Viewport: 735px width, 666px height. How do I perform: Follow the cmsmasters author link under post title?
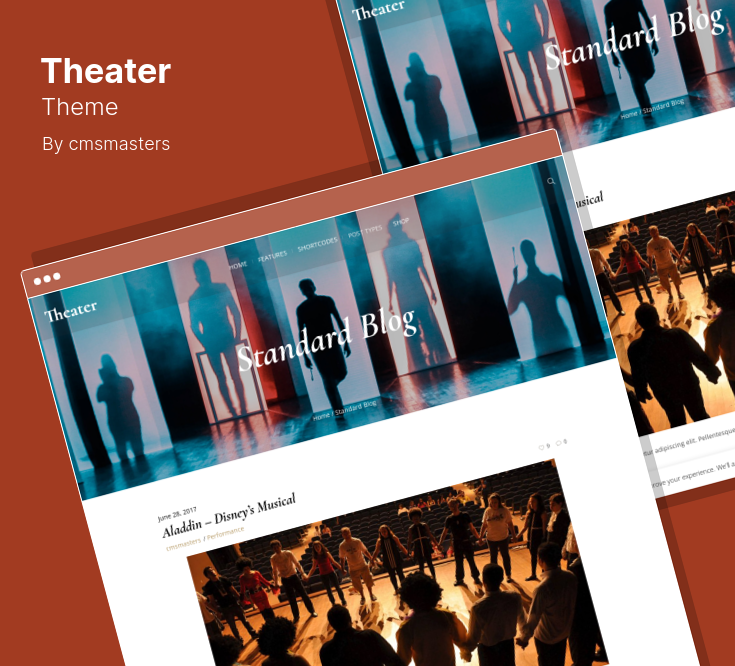(183, 543)
